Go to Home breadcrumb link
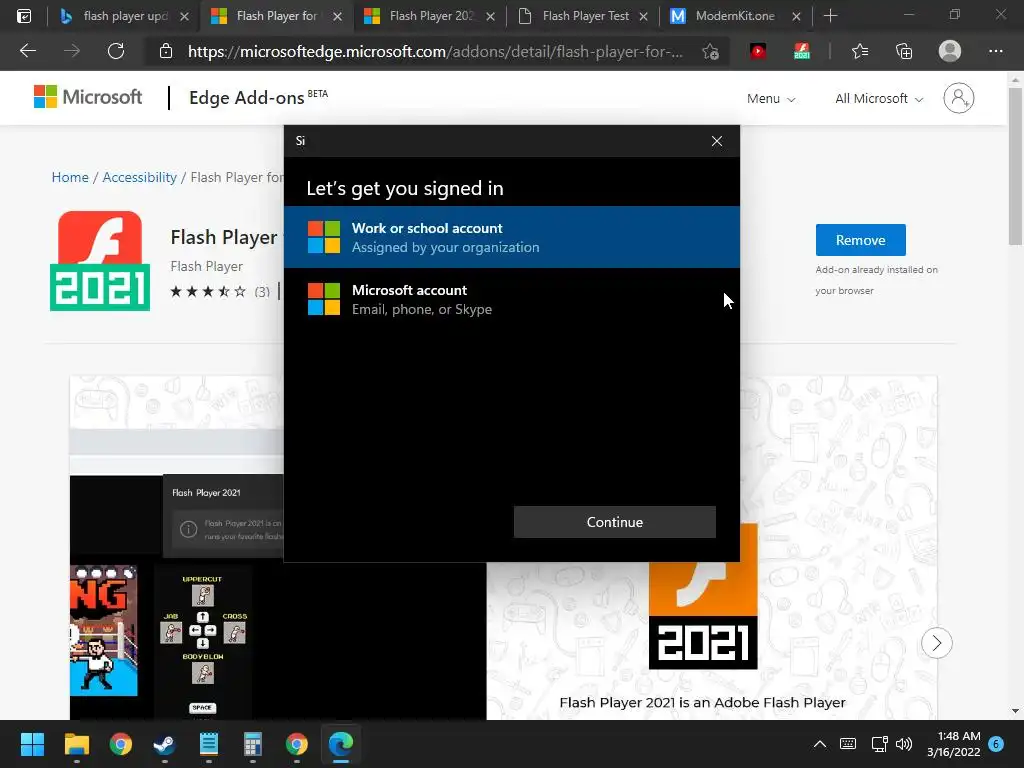The height and width of the screenshot is (768, 1024). [70, 177]
